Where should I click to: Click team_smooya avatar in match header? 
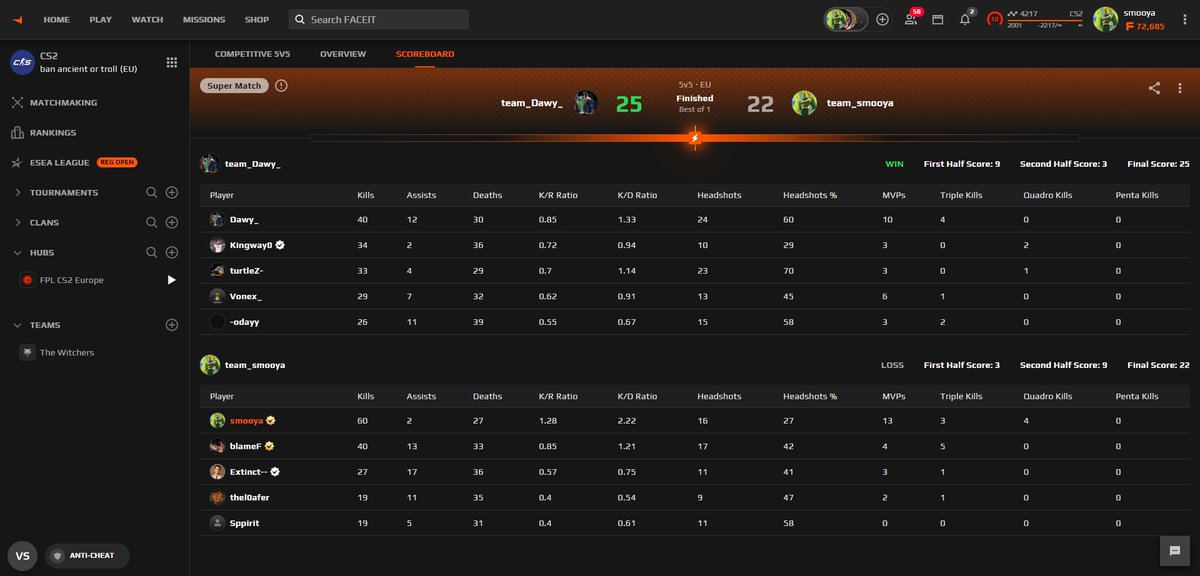(x=804, y=103)
